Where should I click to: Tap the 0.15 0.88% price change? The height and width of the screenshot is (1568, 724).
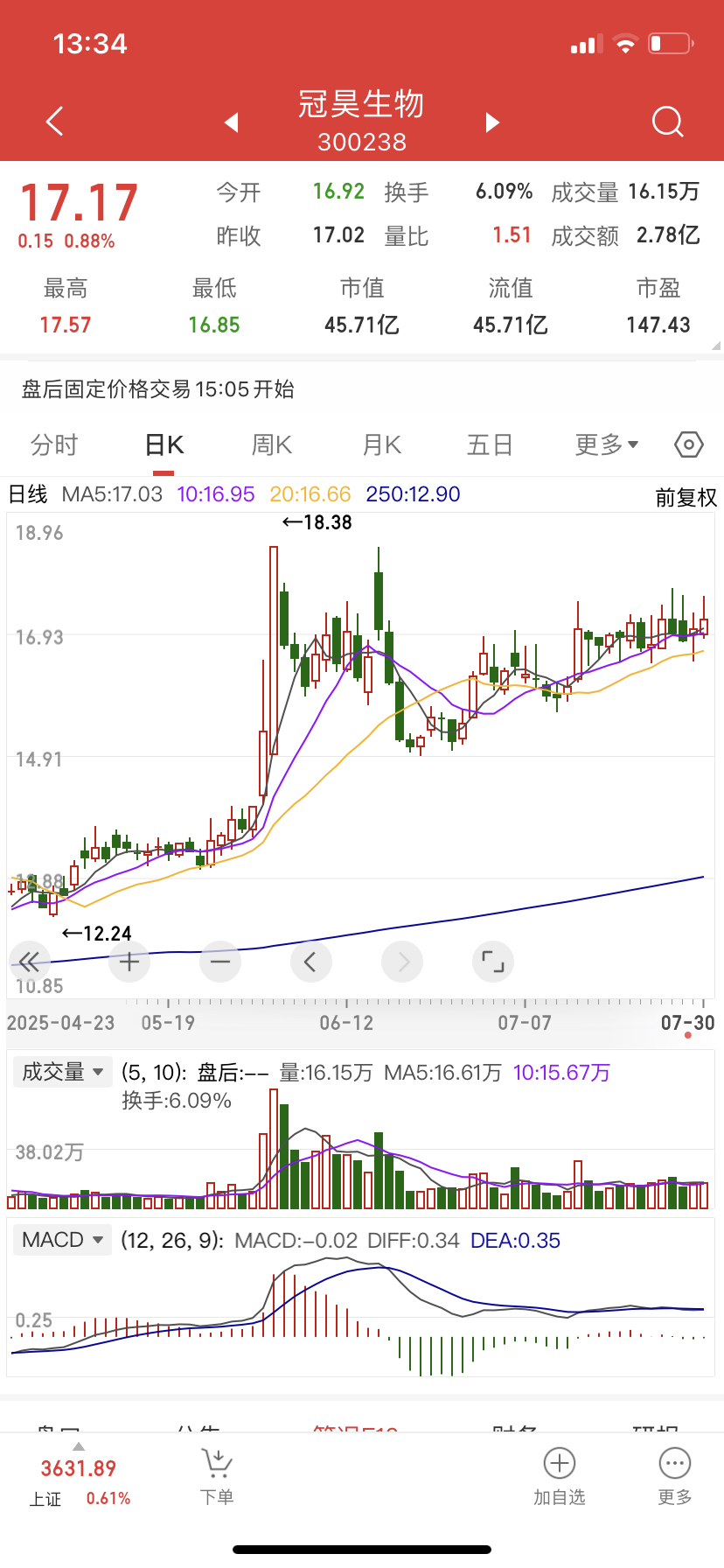coord(66,241)
